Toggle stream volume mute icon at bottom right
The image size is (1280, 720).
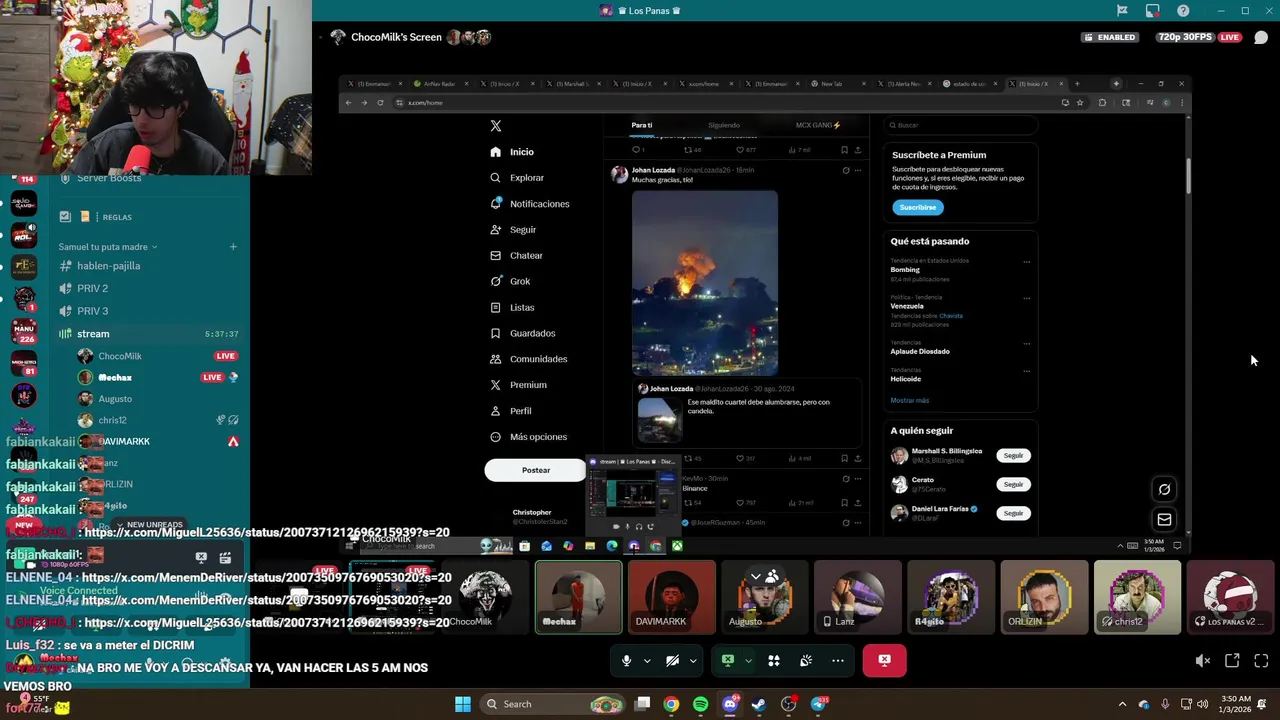point(1203,661)
